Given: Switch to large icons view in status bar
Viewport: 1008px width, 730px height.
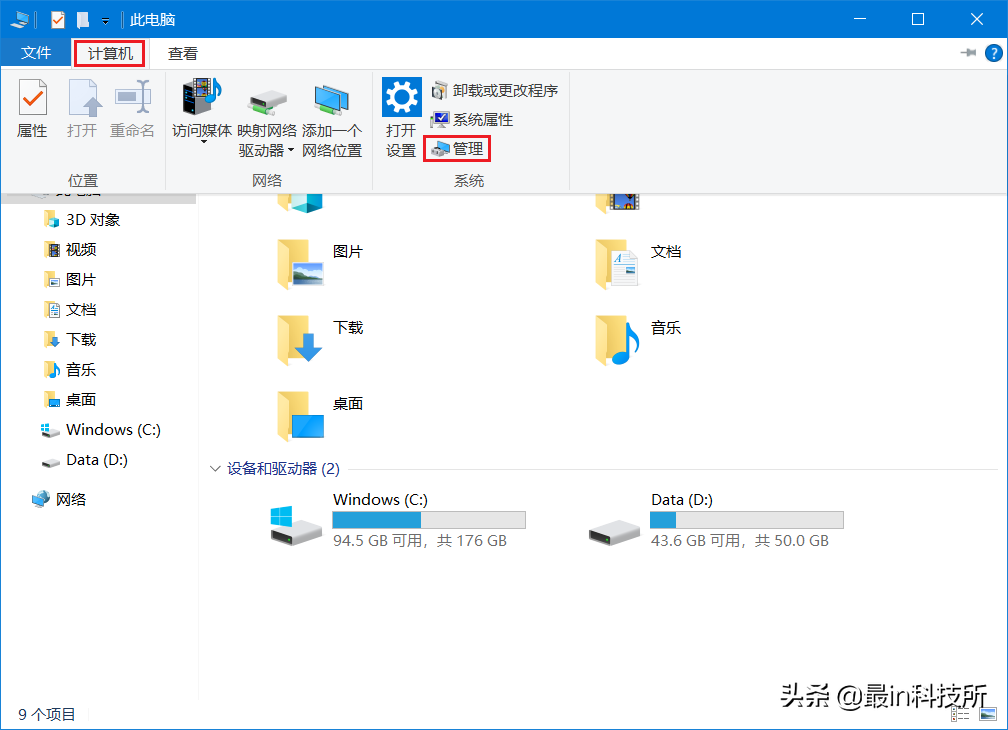Looking at the screenshot, I should 987,714.
